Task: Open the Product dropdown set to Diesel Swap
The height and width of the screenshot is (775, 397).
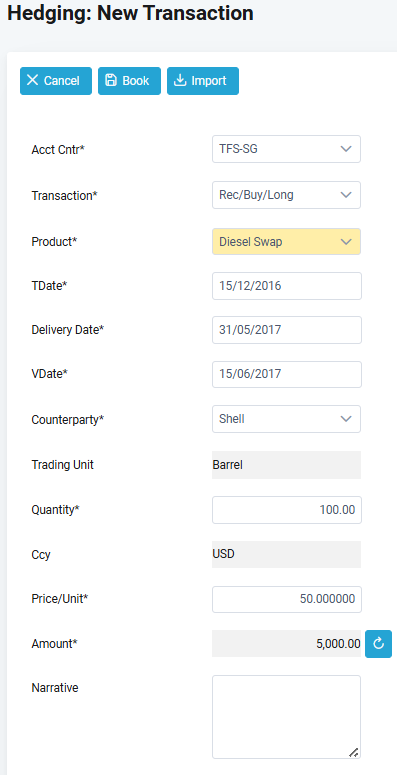Action: pyautogui.click(x=286, y=241)
